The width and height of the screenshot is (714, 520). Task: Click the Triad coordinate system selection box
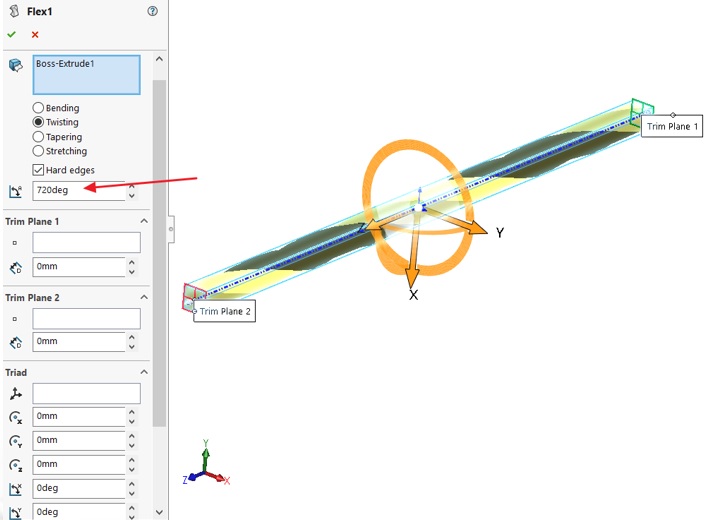(x=87, y=393)
